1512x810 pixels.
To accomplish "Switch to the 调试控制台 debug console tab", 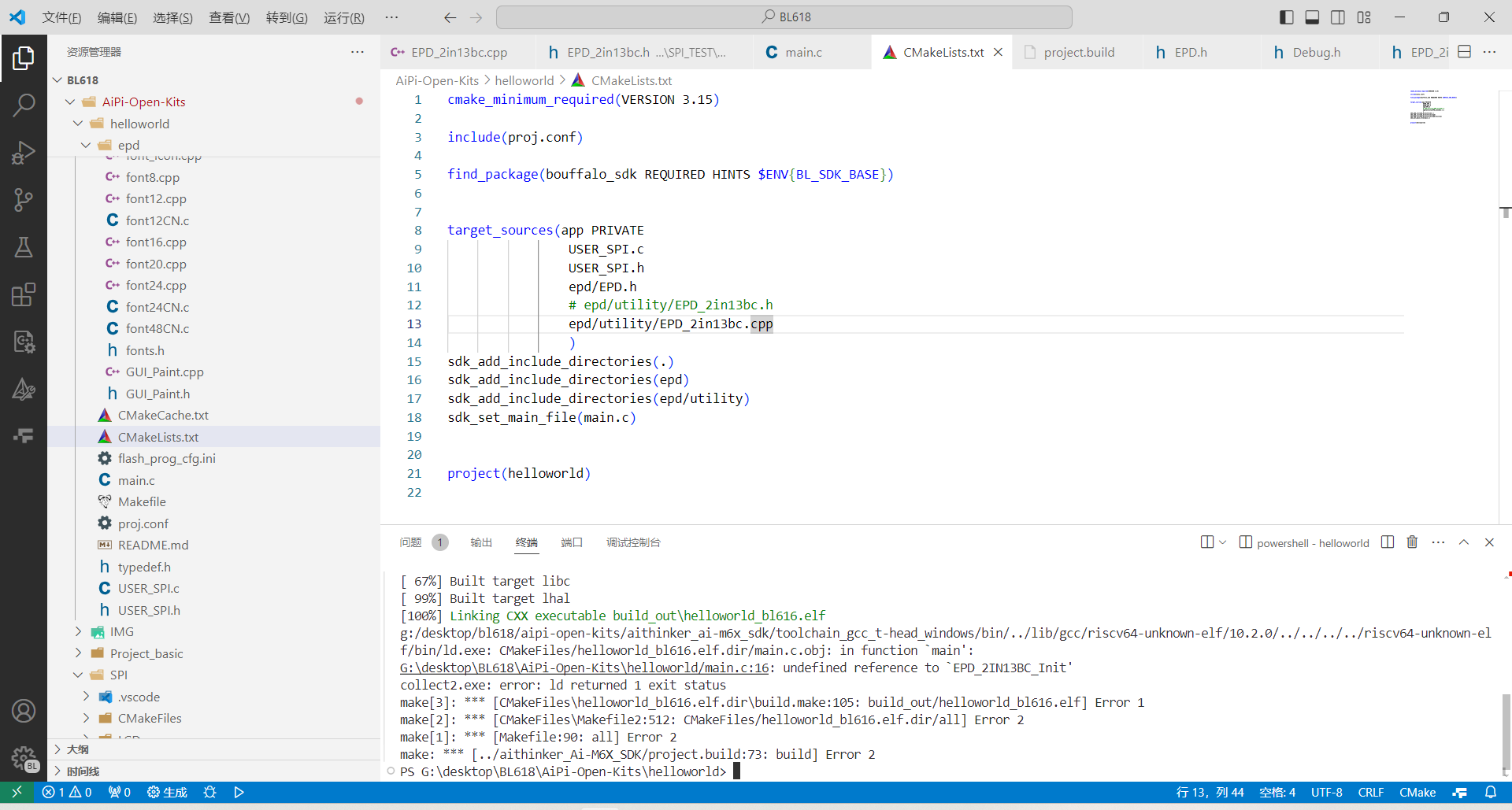I will [x=633, y=542].
